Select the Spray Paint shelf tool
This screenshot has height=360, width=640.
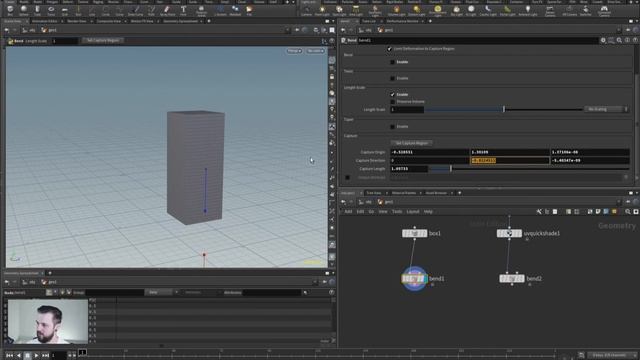click(x=167, y=10)
